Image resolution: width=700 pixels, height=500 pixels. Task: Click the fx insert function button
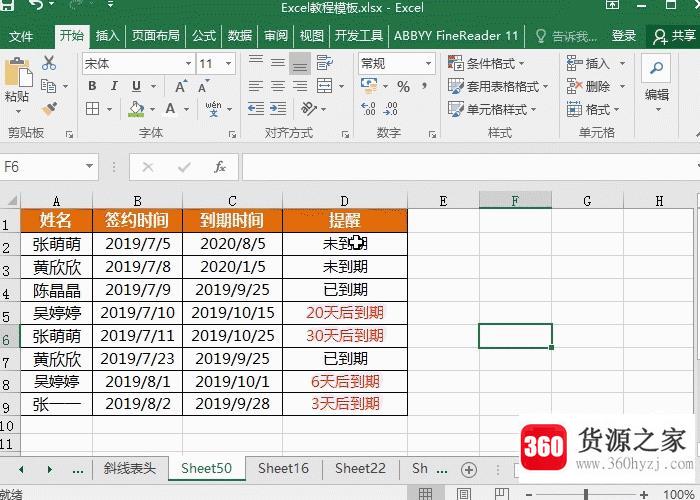pos(220,167)
